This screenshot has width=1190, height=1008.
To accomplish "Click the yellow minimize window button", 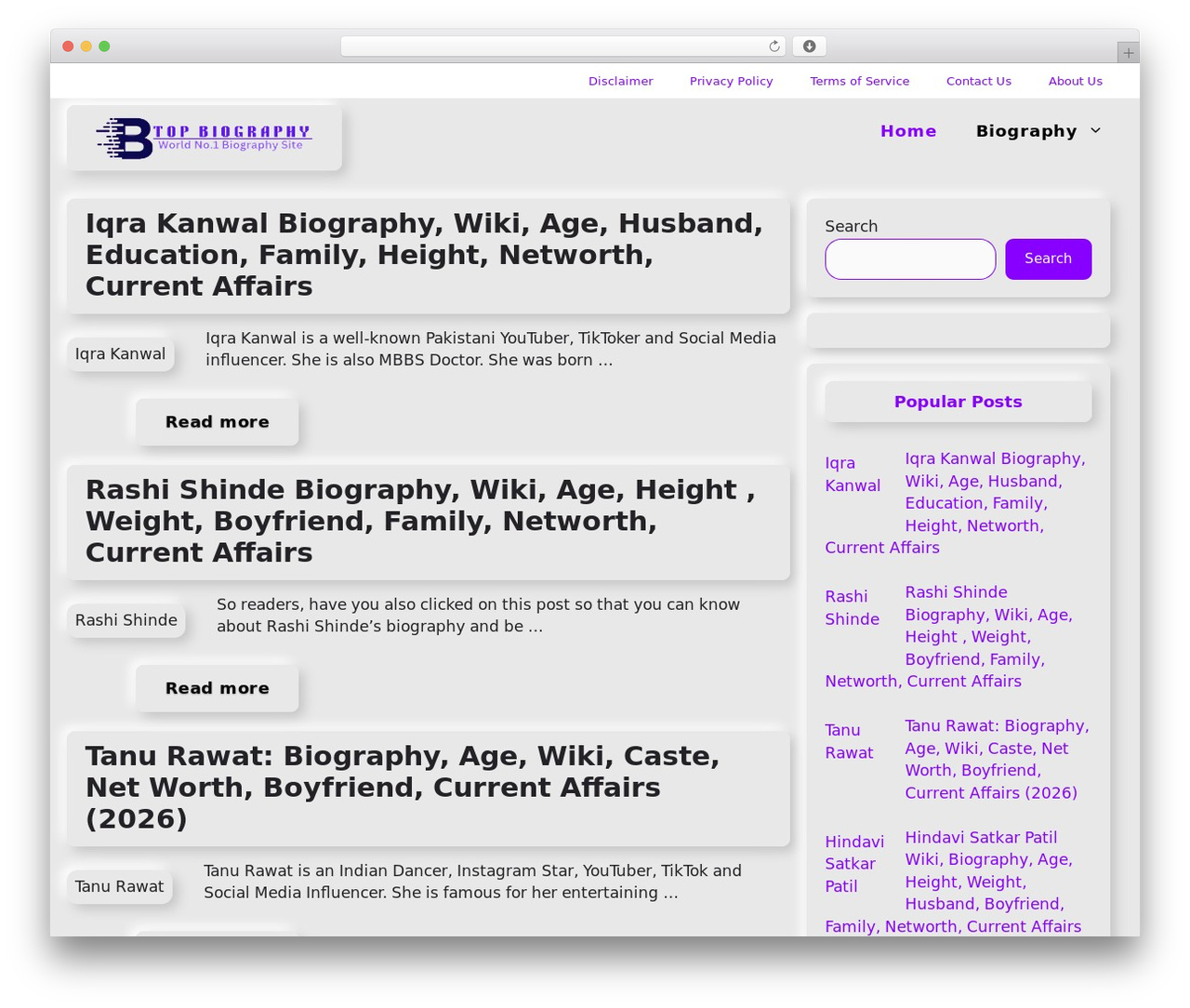I will pyautogui.click(x=86, y=46).
